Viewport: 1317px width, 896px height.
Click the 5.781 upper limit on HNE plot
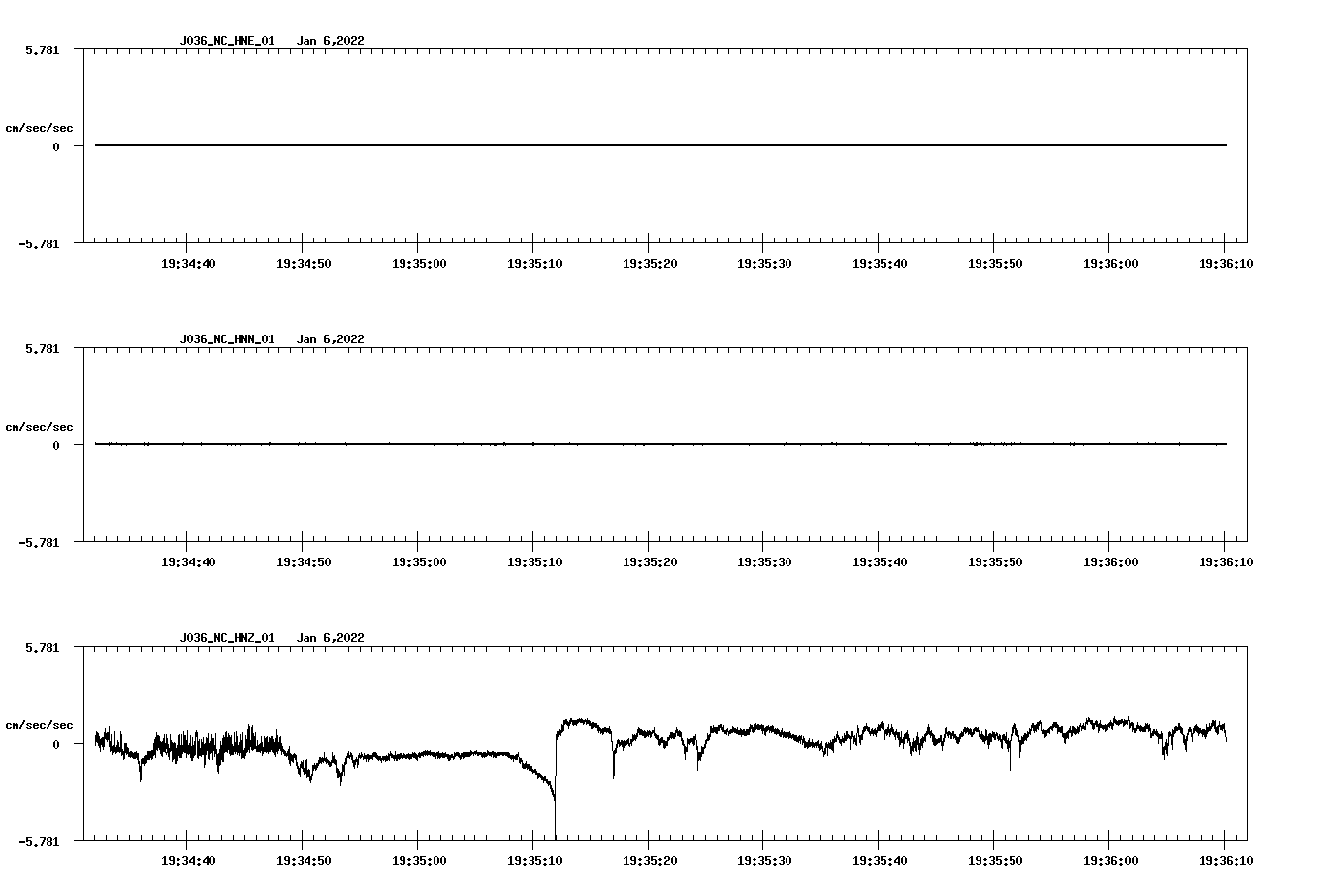42,49
